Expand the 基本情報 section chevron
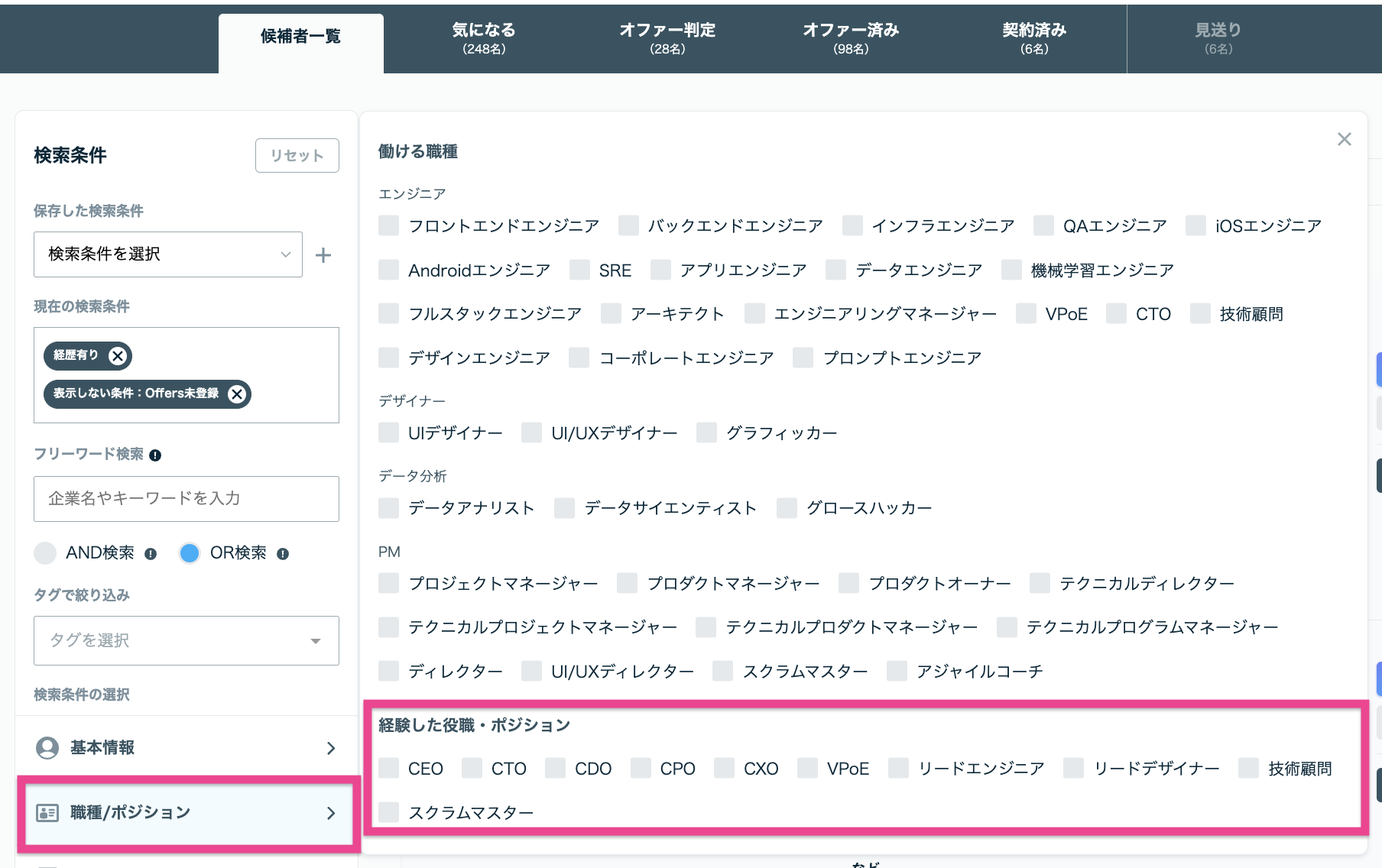Image resolution: width=1382 pixels, height=868 pixels. click(331, 748)
